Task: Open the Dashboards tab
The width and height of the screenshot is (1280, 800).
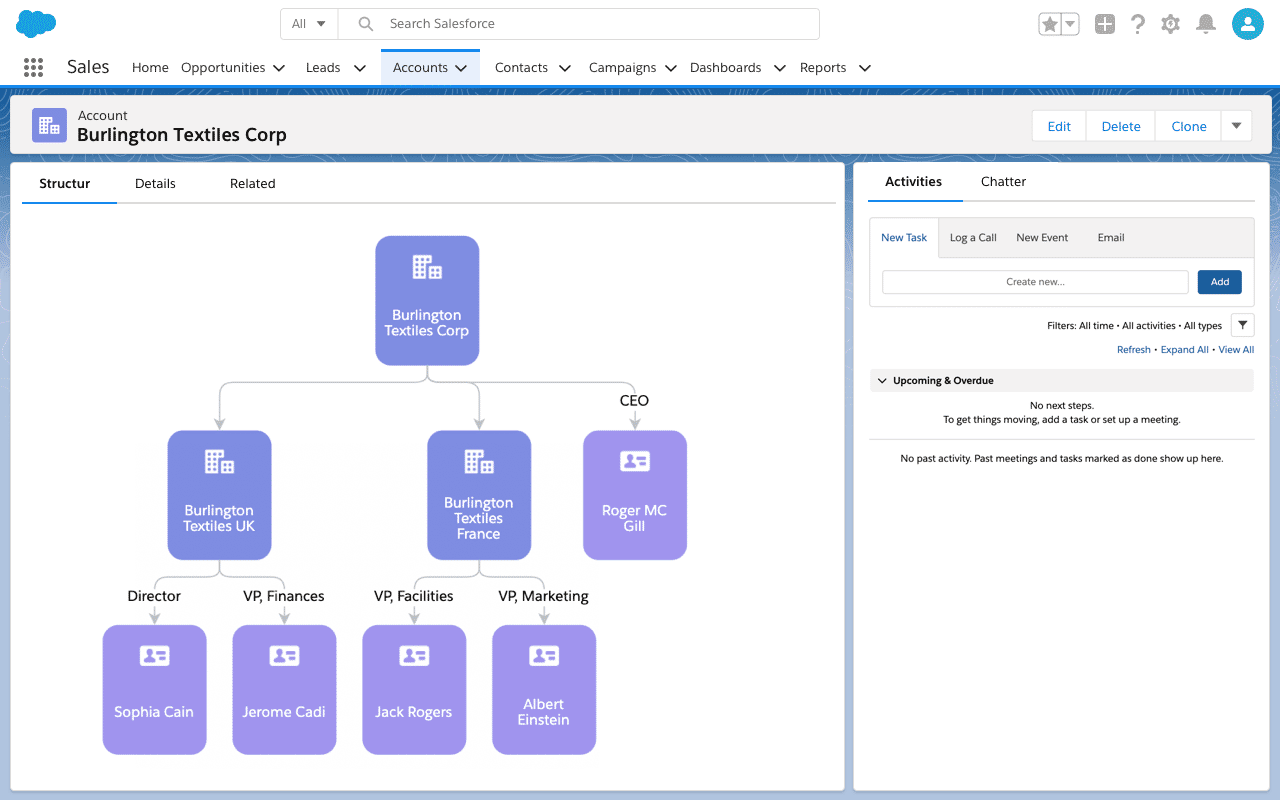Action: pyautogui.click(x=726, y=68)
